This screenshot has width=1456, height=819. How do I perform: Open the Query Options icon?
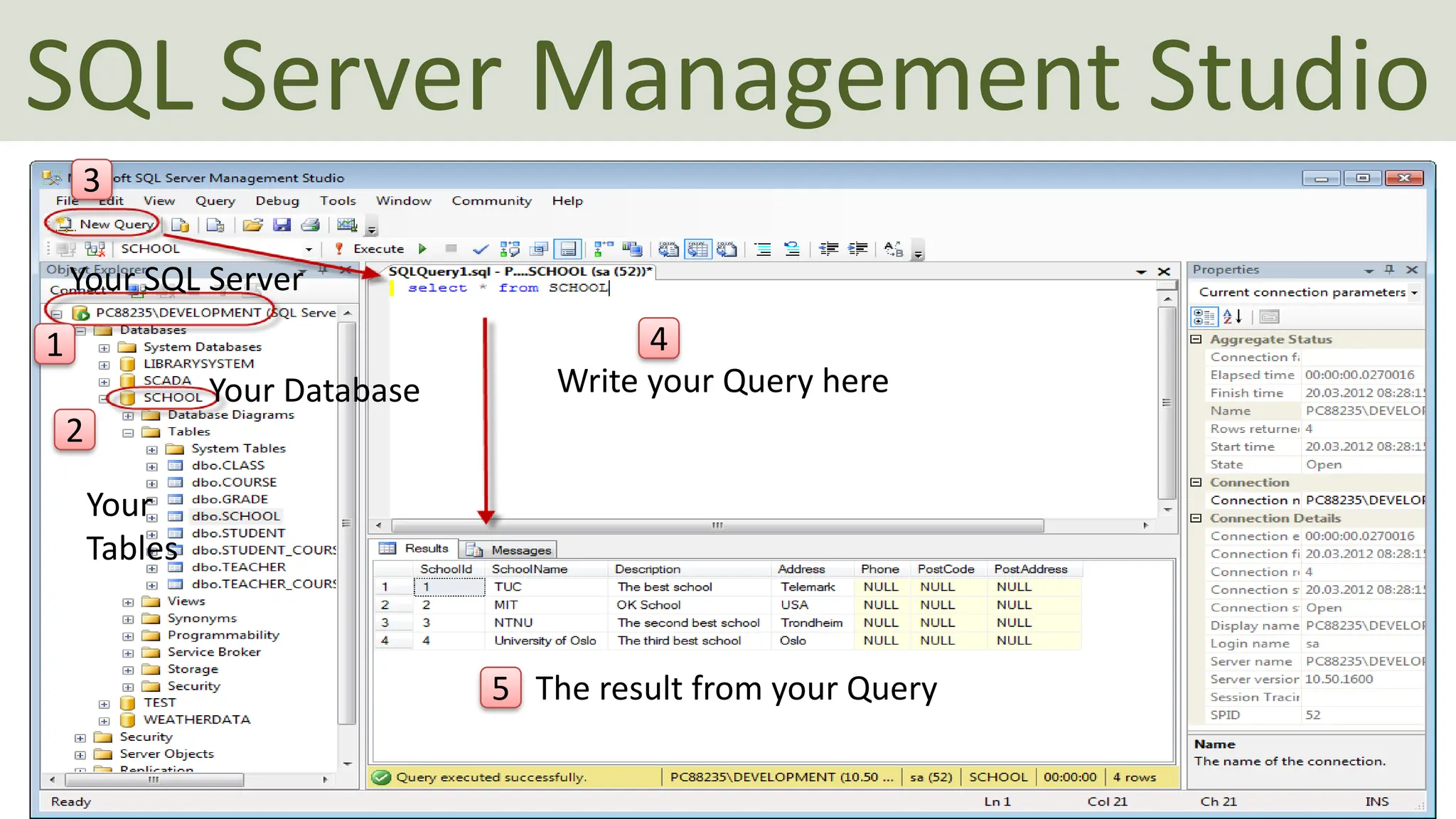click(x=540, y=249)
